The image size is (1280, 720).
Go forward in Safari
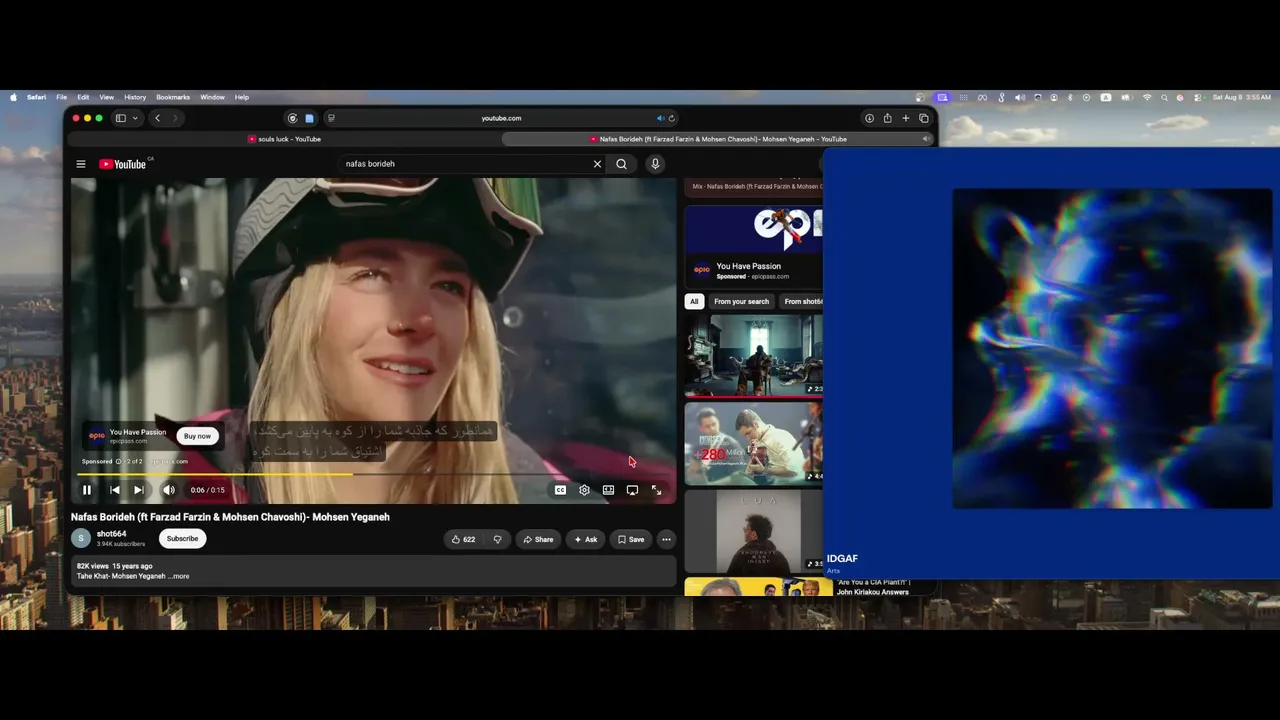(175, 118)
